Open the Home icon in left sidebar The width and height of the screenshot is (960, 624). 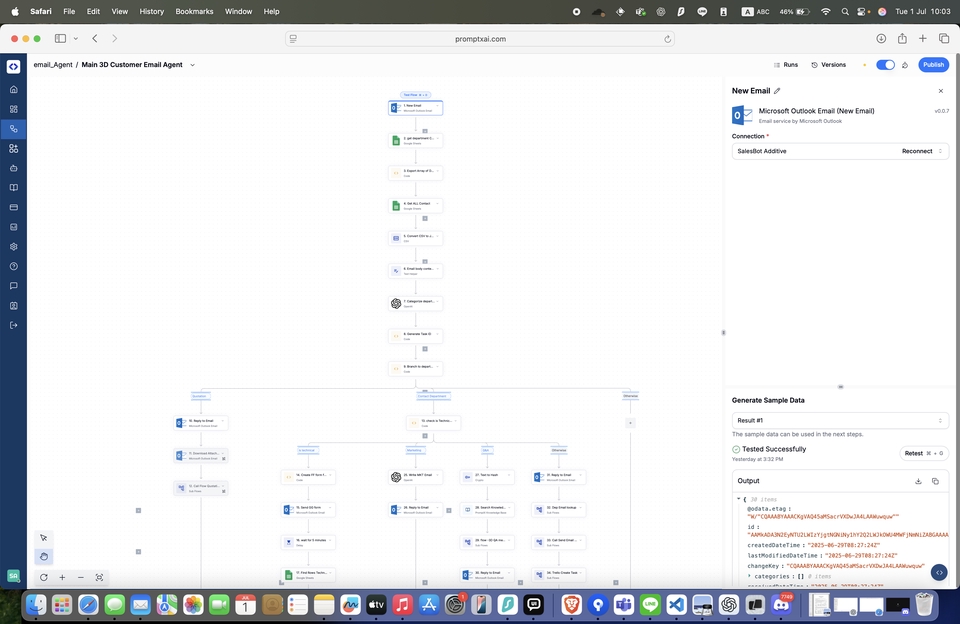pos(13,89)
